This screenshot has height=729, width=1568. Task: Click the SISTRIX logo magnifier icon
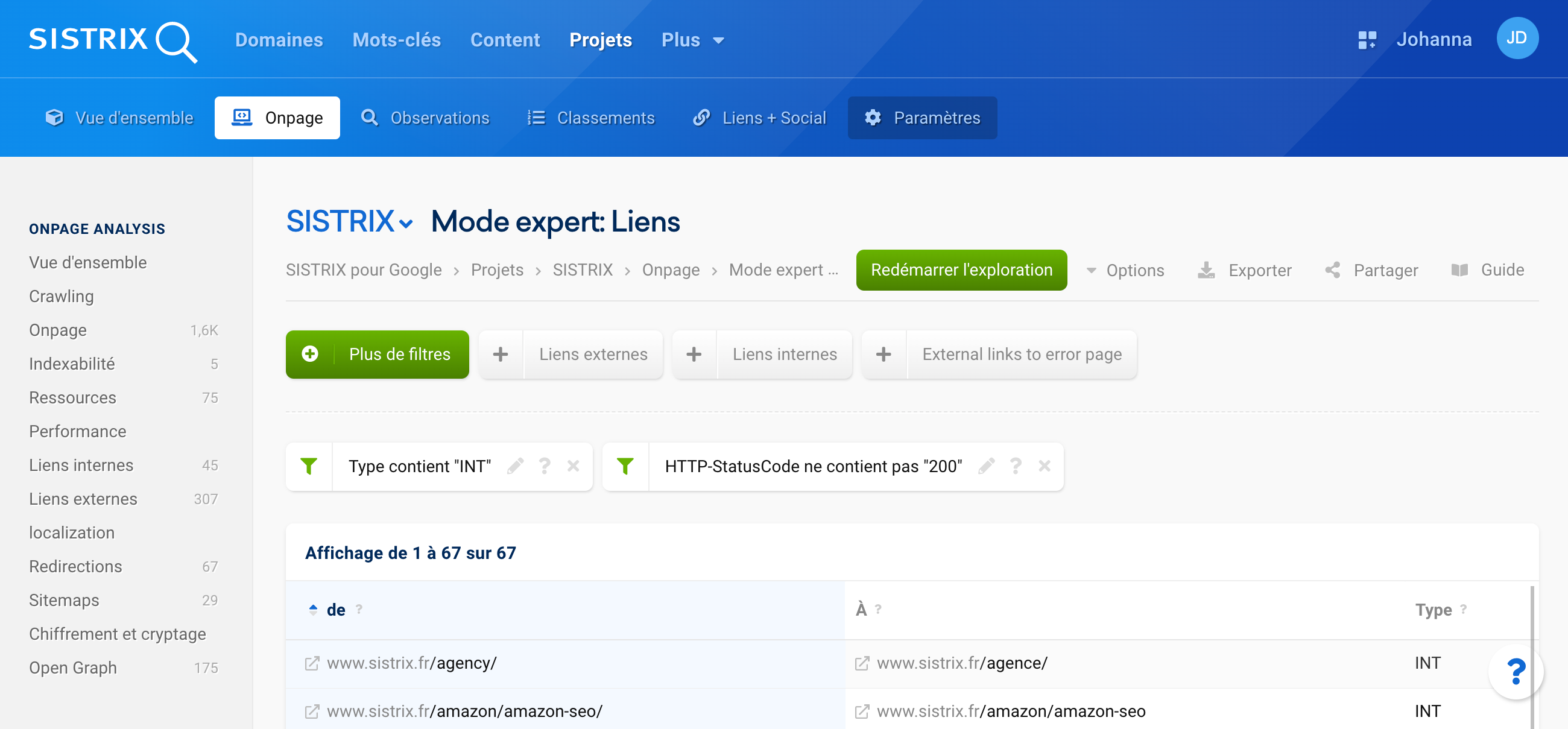(x=177, y=42)
